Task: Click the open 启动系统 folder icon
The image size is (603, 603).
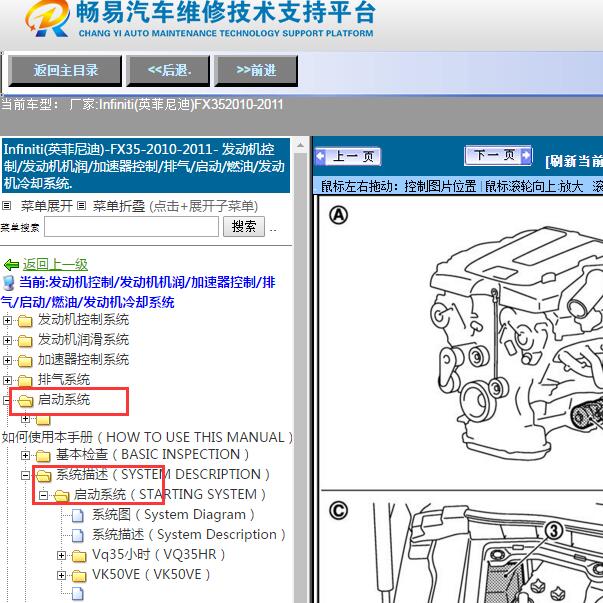Action: (25, 401)
